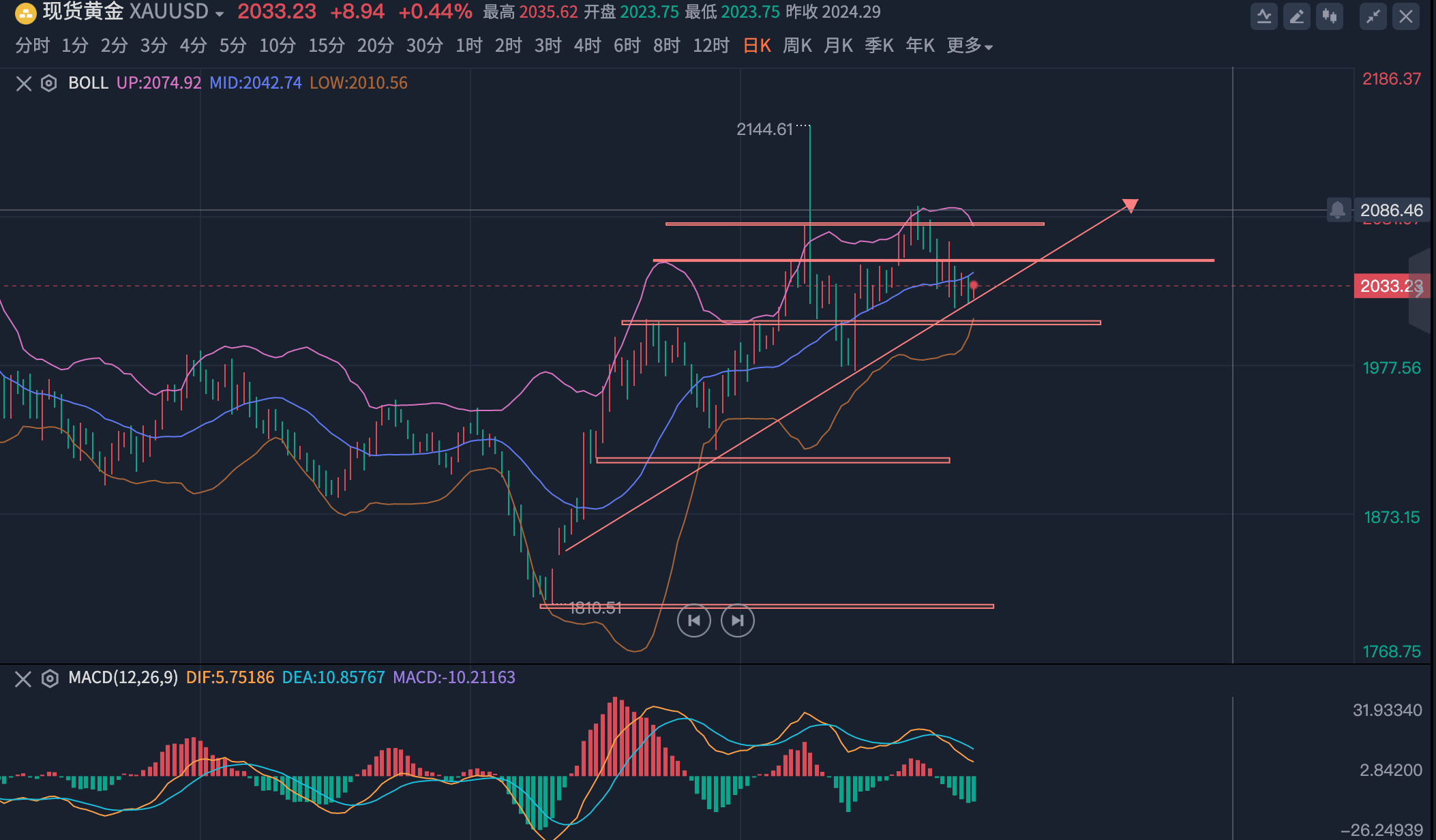
Task: Expand the XAUUSD symbol dropdown arrow
Action: click(x=220, y=14)
